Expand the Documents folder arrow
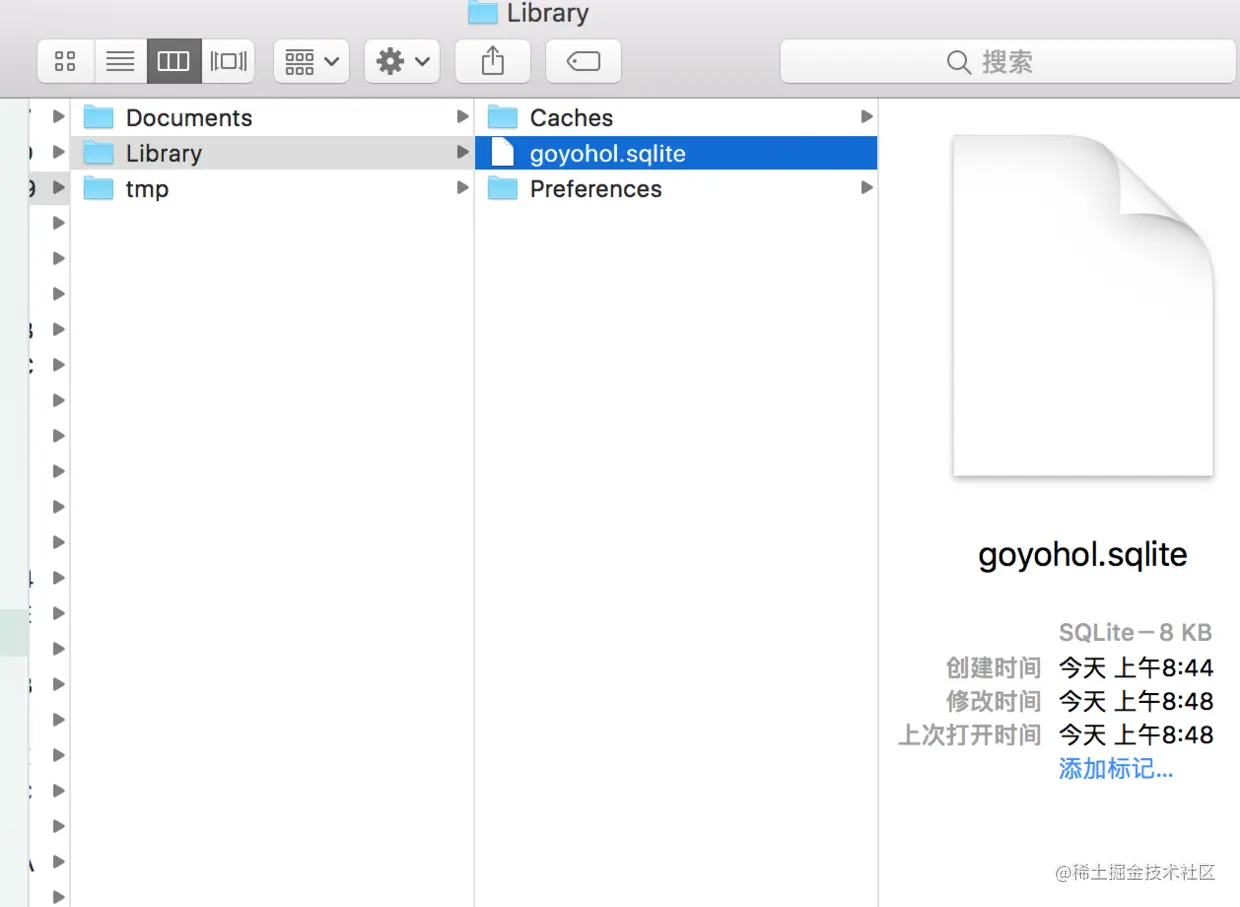1240x907 pixels. click(462, 117)
